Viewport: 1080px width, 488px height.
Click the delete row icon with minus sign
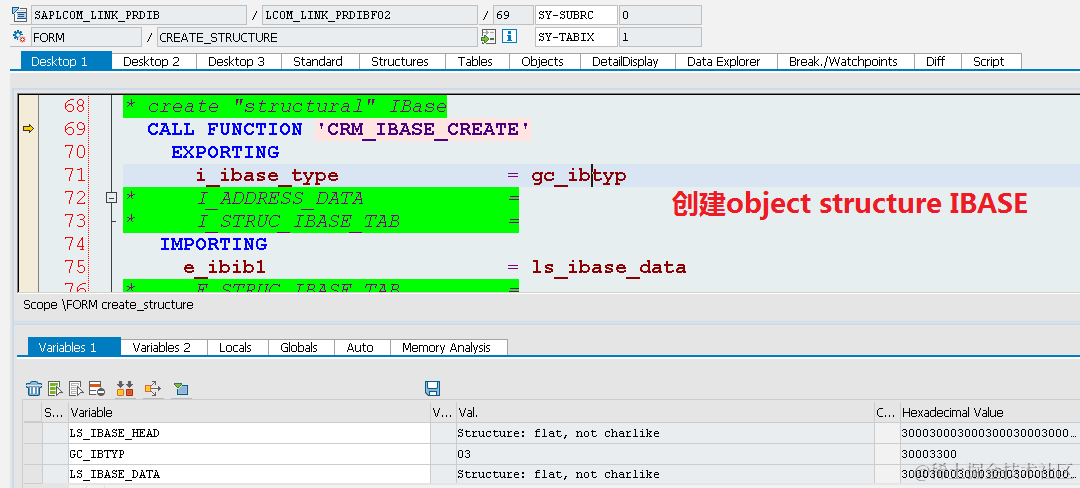pos(96,388)
